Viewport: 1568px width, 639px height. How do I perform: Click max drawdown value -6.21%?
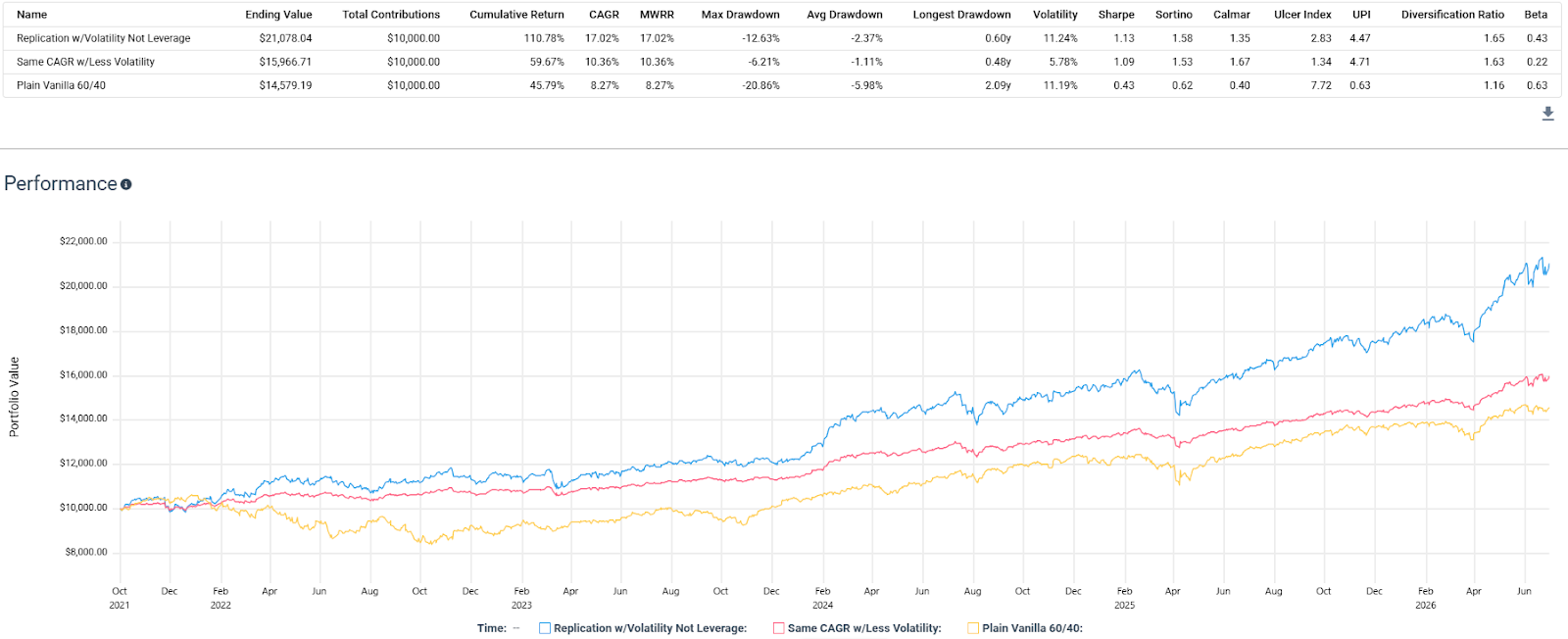tap(764, 62)
